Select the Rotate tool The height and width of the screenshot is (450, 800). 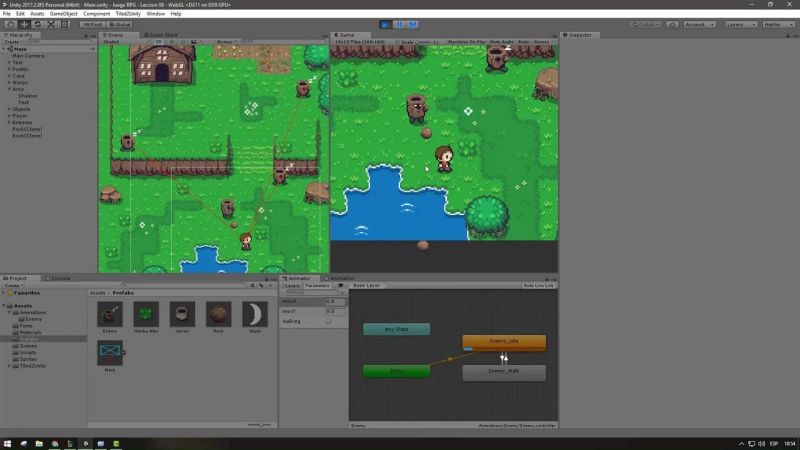38,24
